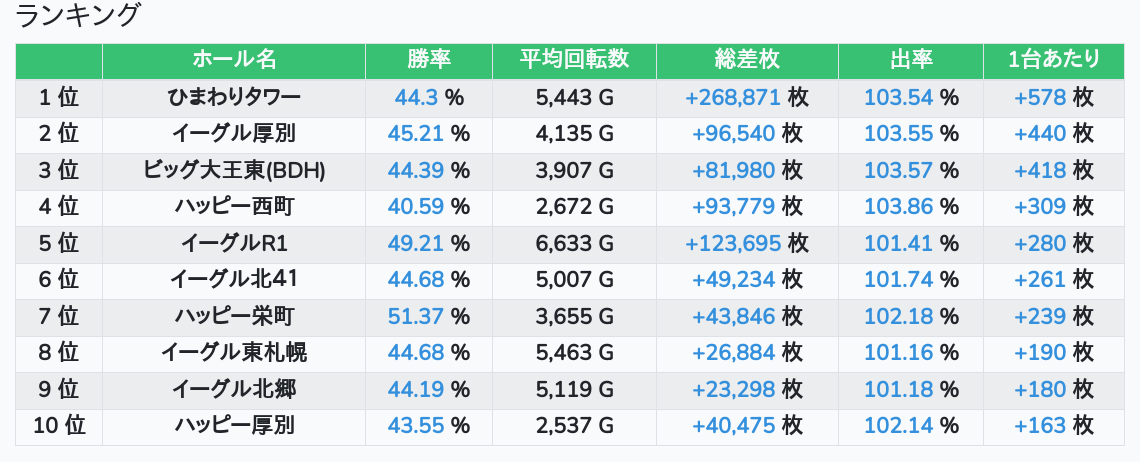Select the ひまわりタワー hall name
This screenshot has height=462, width=1140.
pyautogui.click(x=233, y=97)
